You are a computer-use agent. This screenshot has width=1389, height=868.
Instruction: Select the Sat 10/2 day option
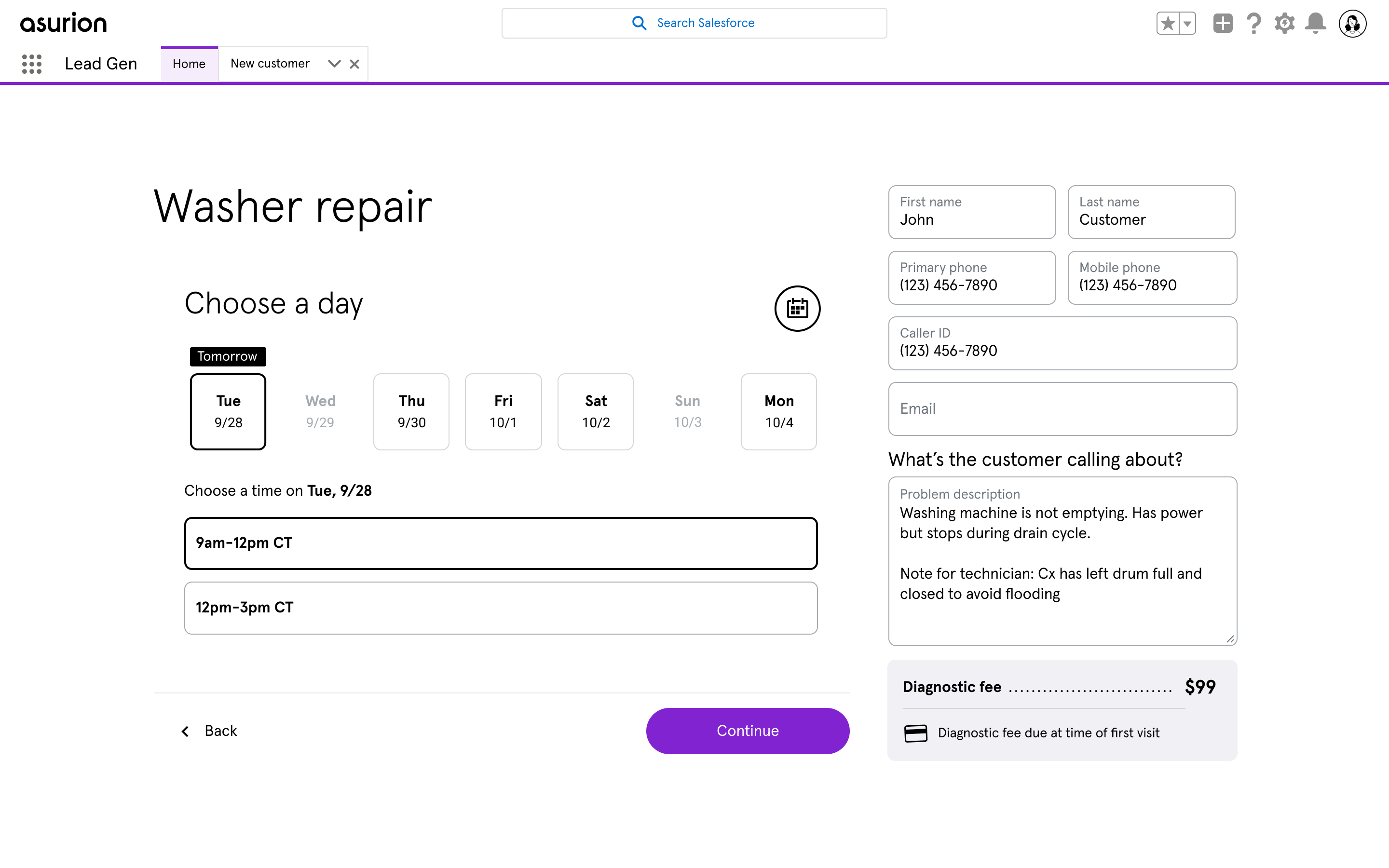click(595, 412)
